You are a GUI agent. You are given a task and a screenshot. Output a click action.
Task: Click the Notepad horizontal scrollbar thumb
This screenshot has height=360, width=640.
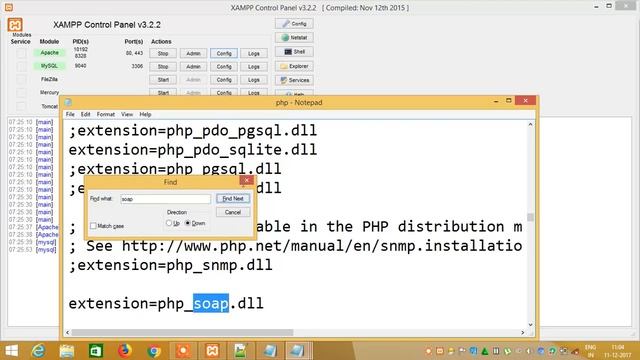(182, 333)
